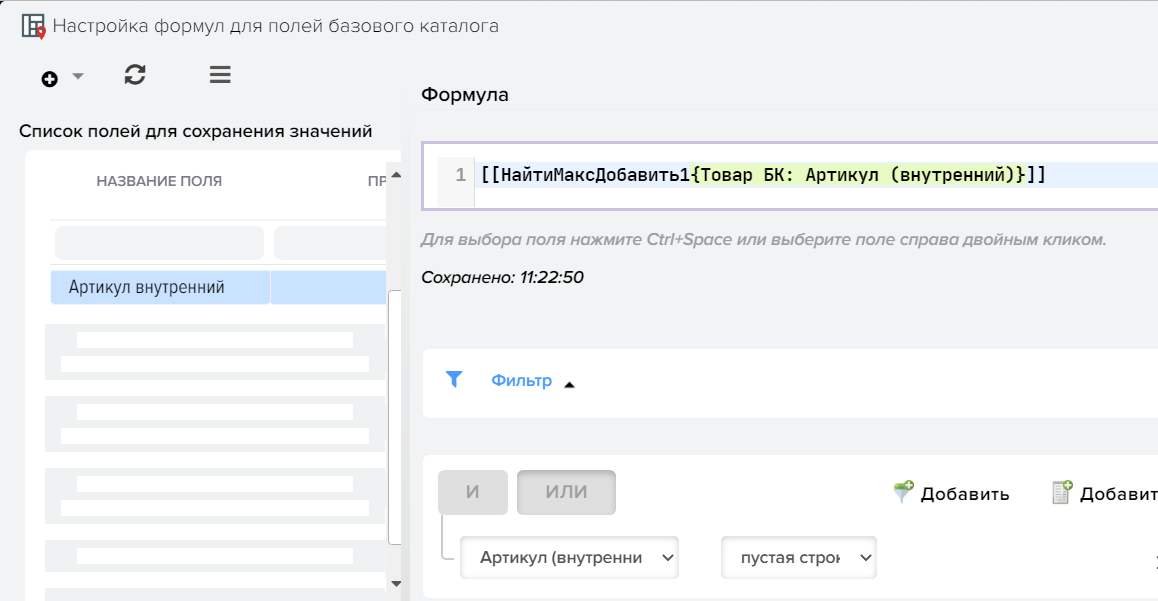Click the plus icon to add a field

pos(49,79)
